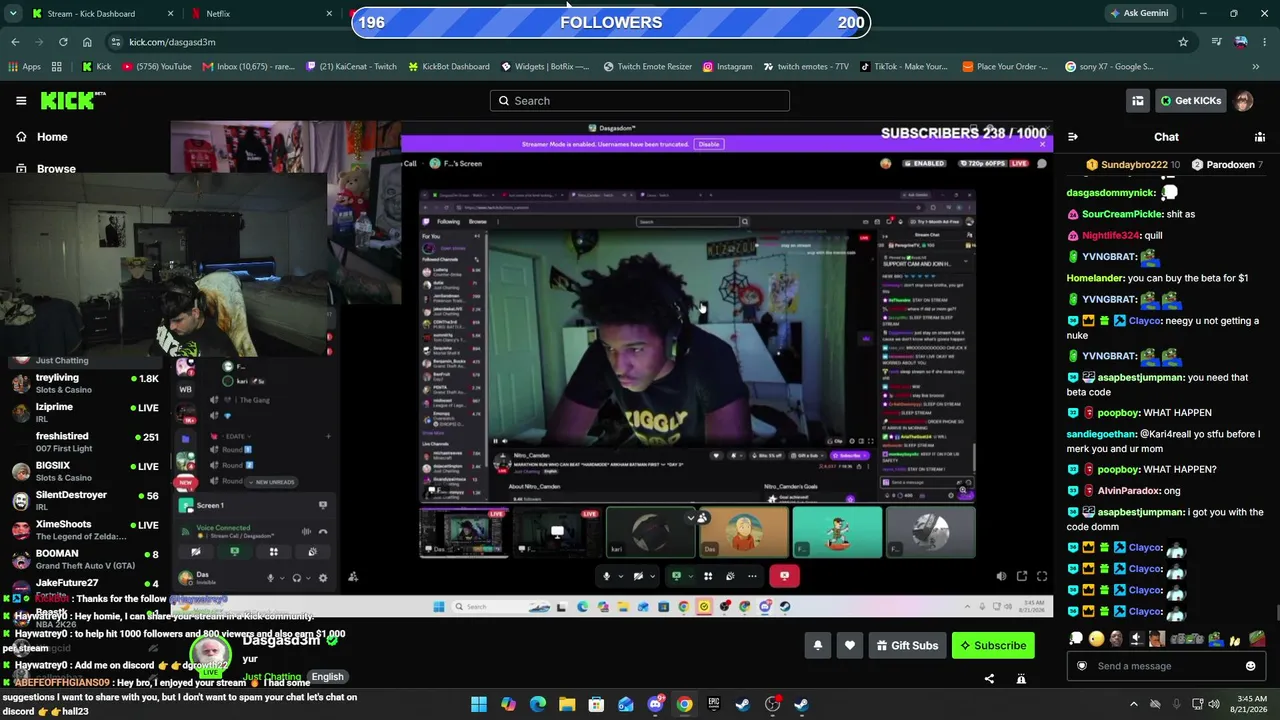Share the stream using share icon
This screenshot has width=1280, height=720.
(x=989, y=679)
